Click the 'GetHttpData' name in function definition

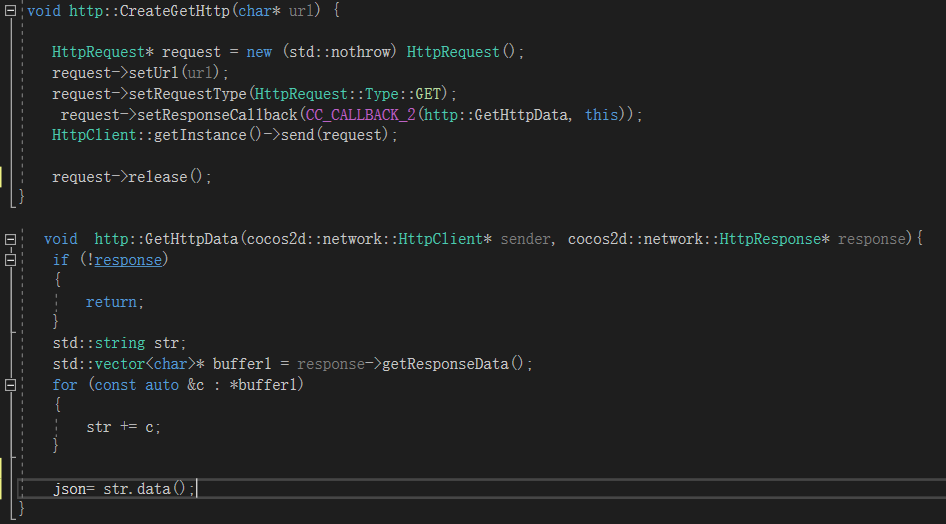(x=191, y=239)
